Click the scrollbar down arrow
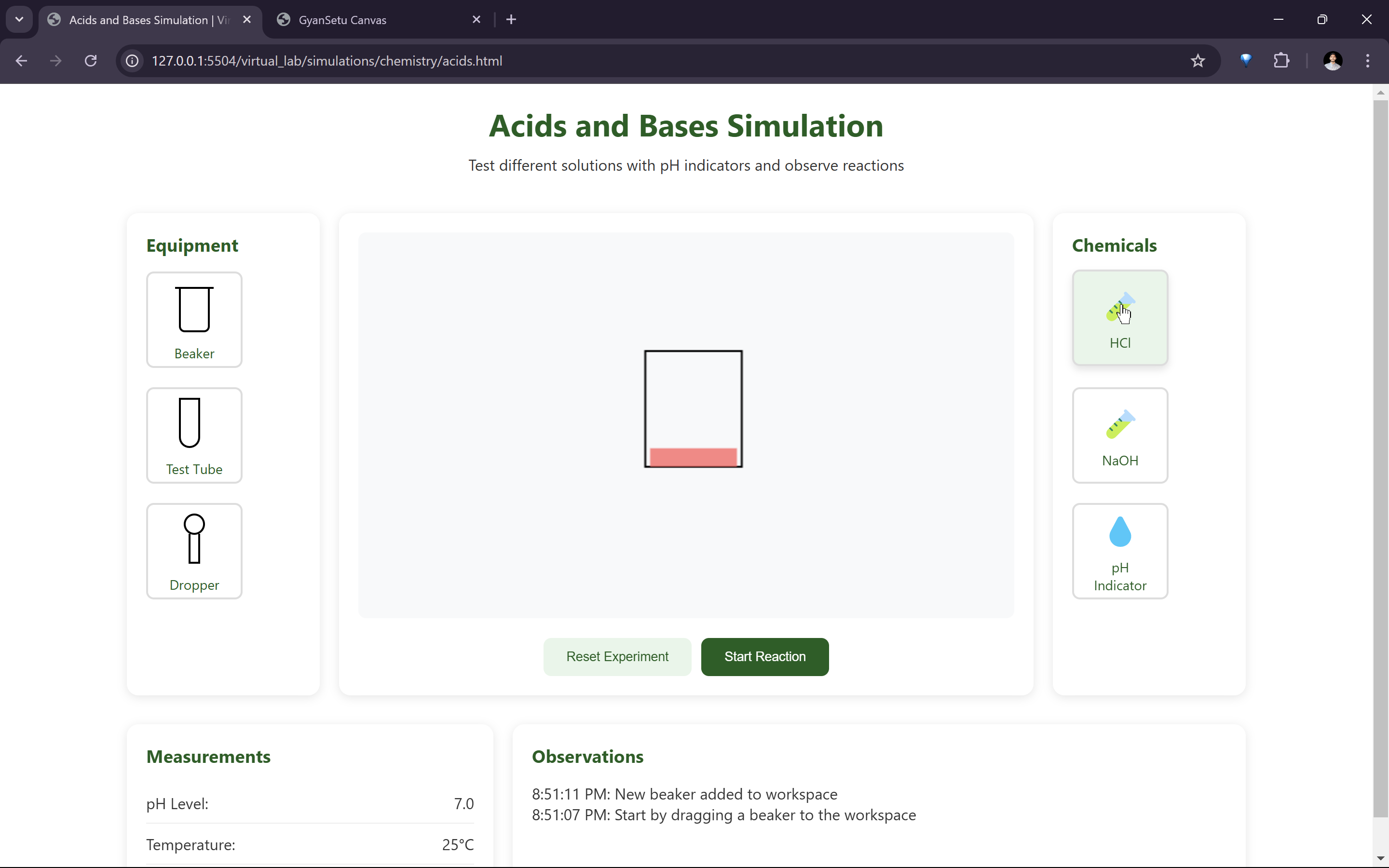This screenshot has height=868, width=1389. pyautogui.click(x=1380, y=859)
